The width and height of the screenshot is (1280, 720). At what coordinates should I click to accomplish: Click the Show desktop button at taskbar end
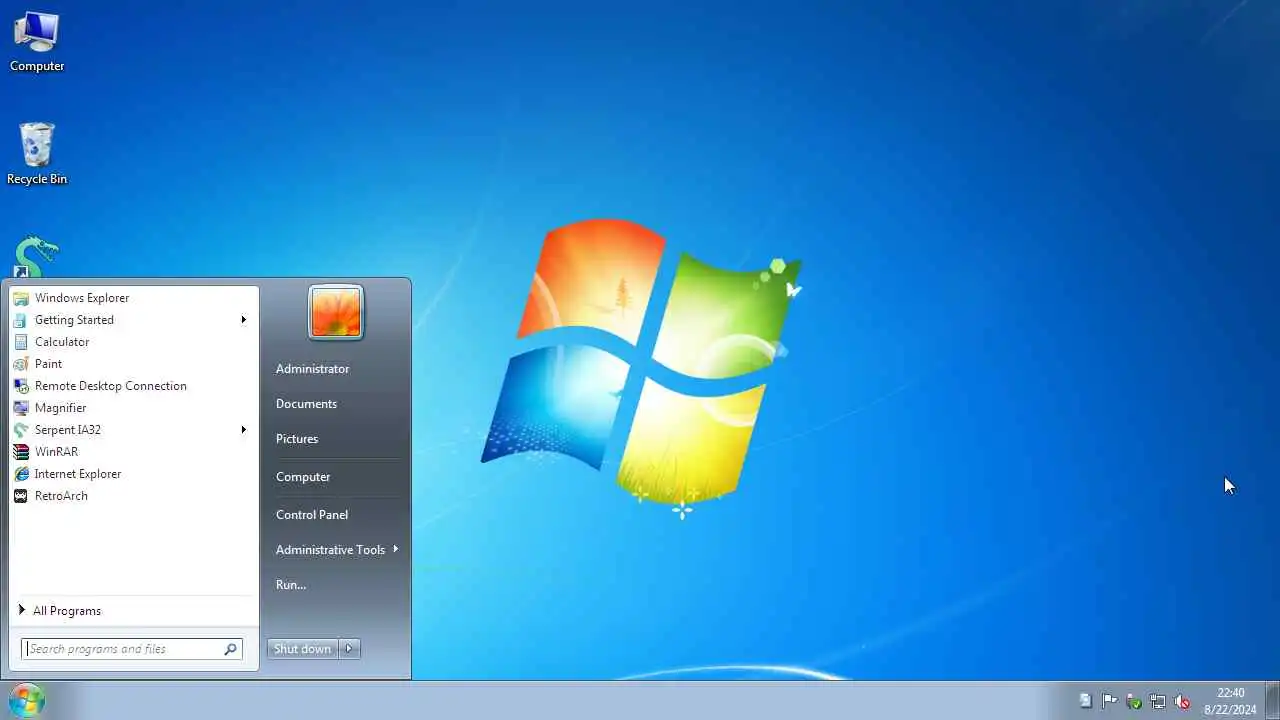[x=1272, y=700]
